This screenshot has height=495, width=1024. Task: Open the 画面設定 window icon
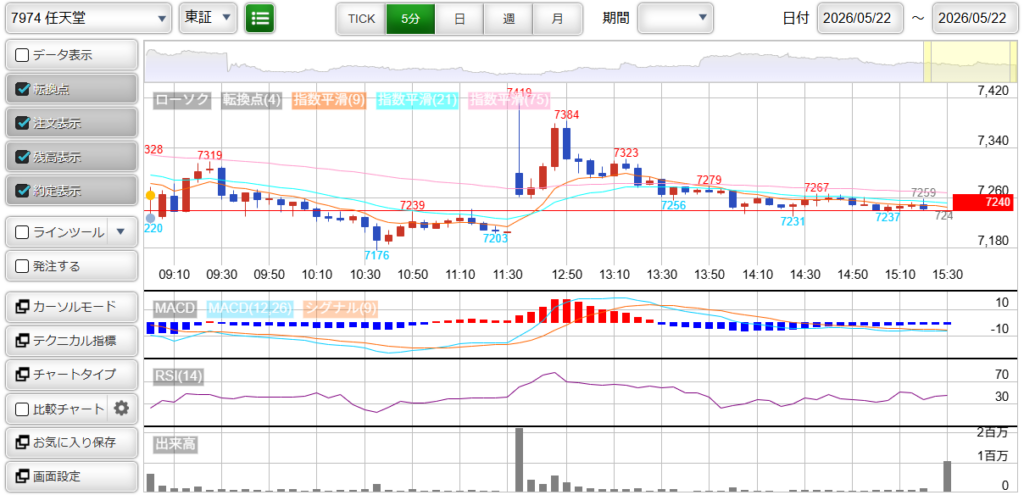click(22, 476)
